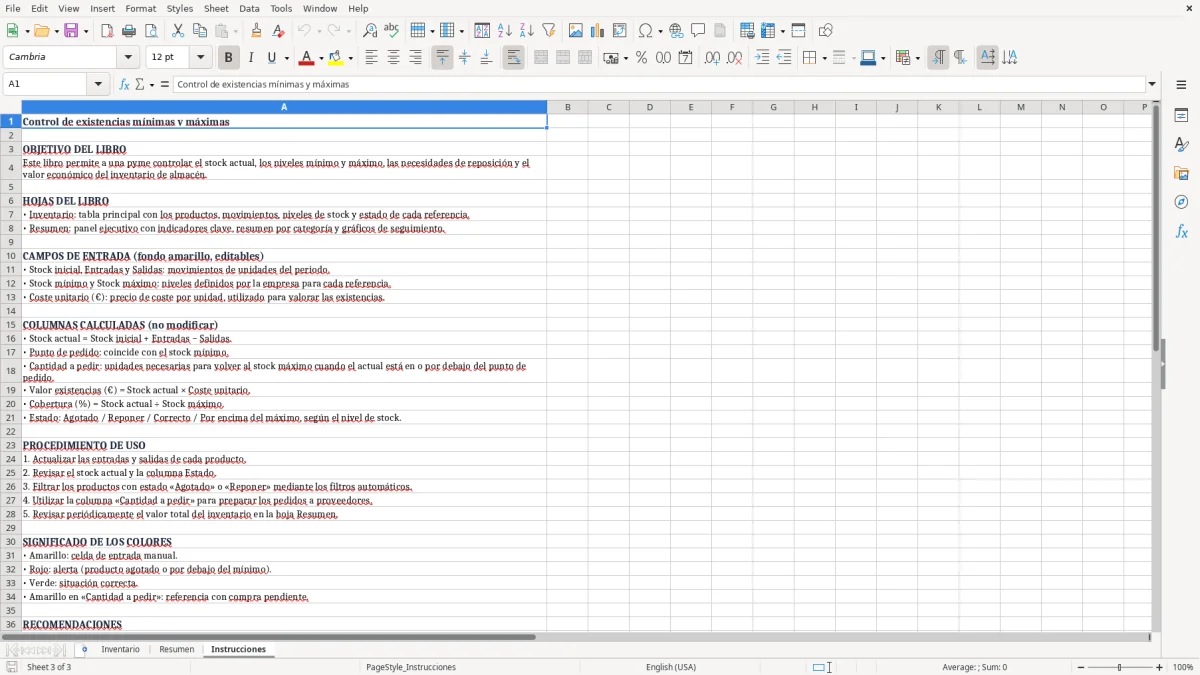
Task: Click the Copy icon
Action: [x=199, y=31]
